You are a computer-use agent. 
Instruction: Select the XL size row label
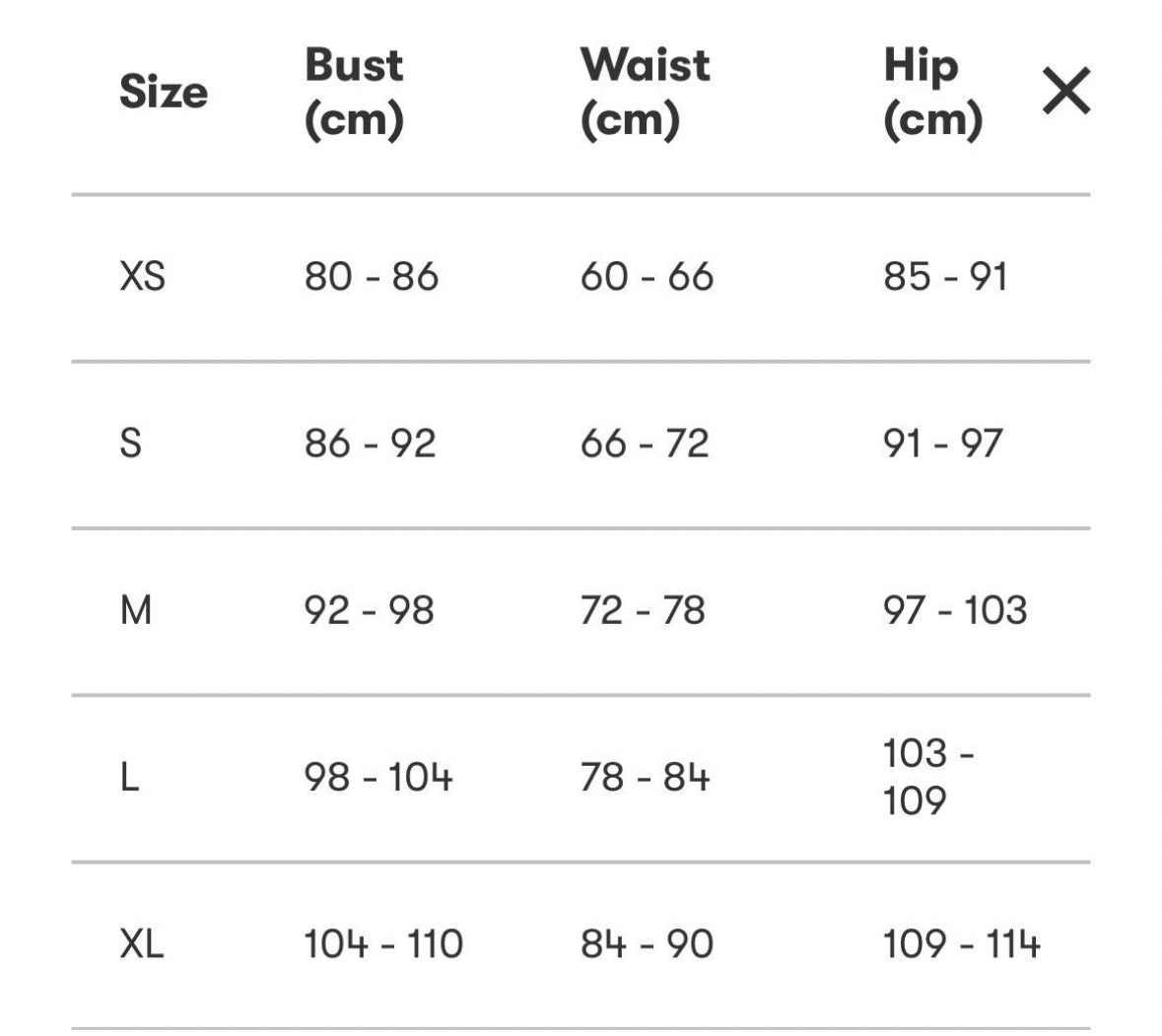coord(142,945)
